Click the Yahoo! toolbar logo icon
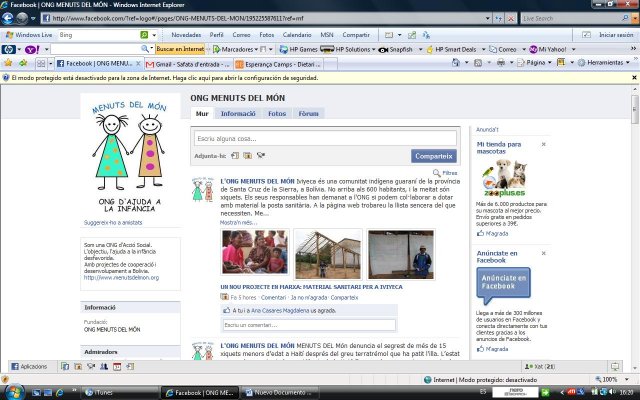Screen dimensions: 640x400 pyautogui.click(x=30, y=48)
